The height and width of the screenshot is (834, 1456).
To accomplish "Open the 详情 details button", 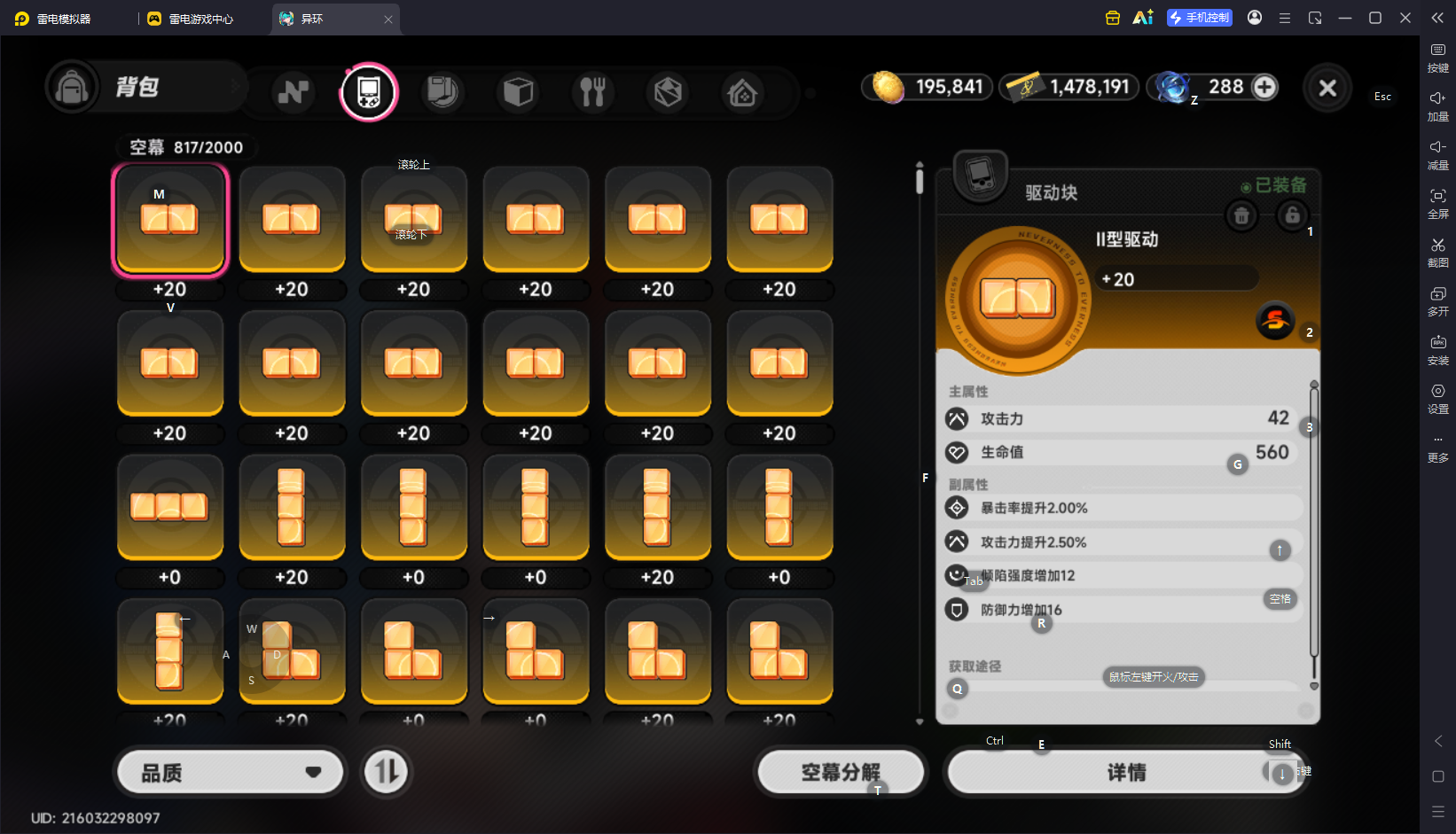I will click(1126, 773).
